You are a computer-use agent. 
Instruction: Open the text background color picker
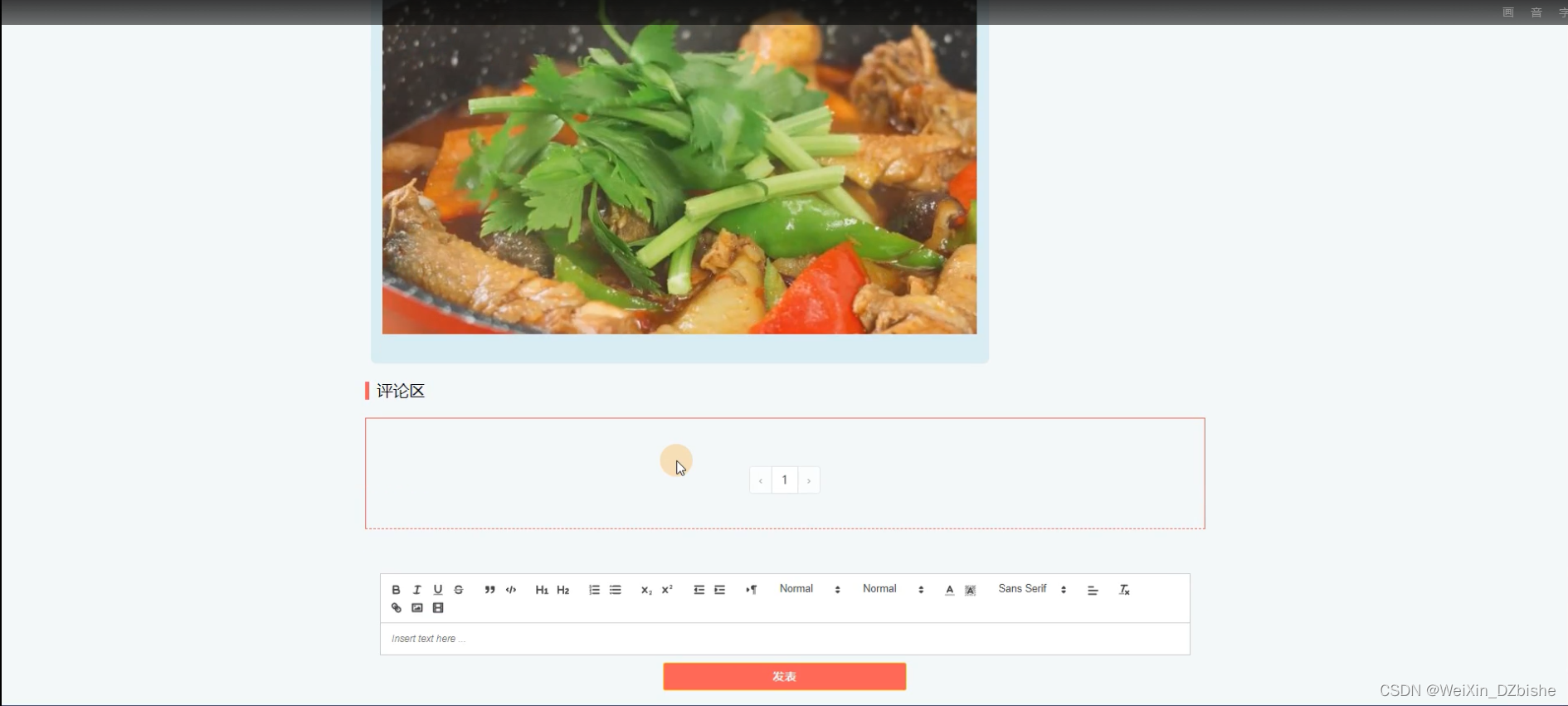(970, 590)
